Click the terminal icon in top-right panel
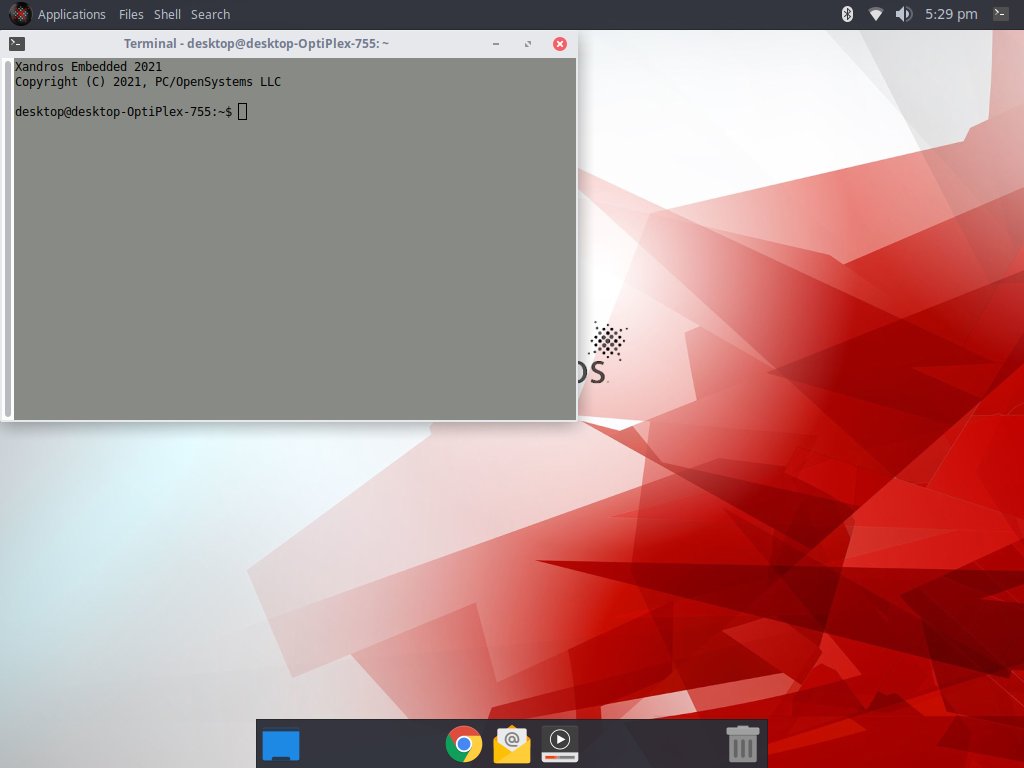1024x768 pixels. [x=1000, y=13]
